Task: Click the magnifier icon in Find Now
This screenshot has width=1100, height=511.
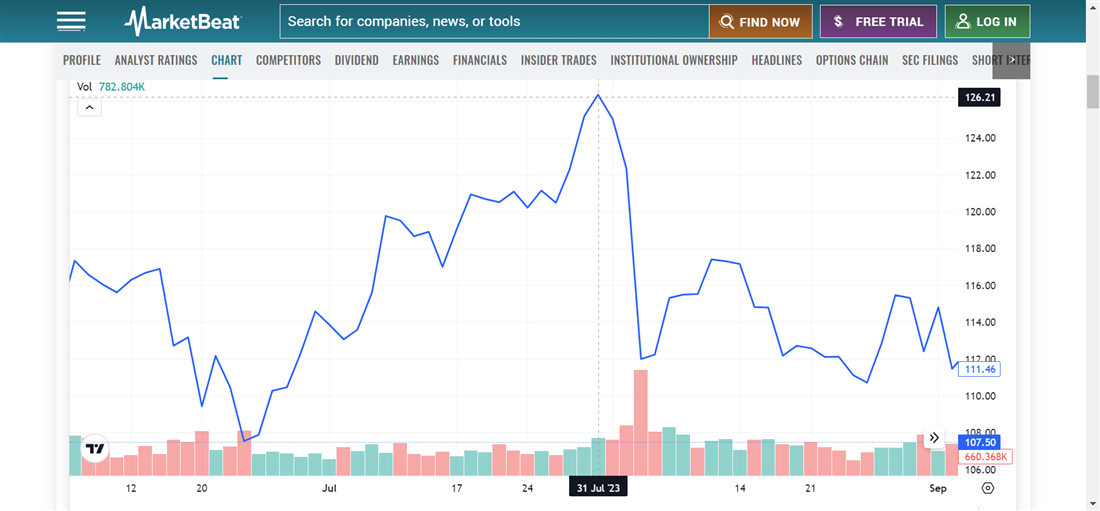Action: tap(727, 22)
